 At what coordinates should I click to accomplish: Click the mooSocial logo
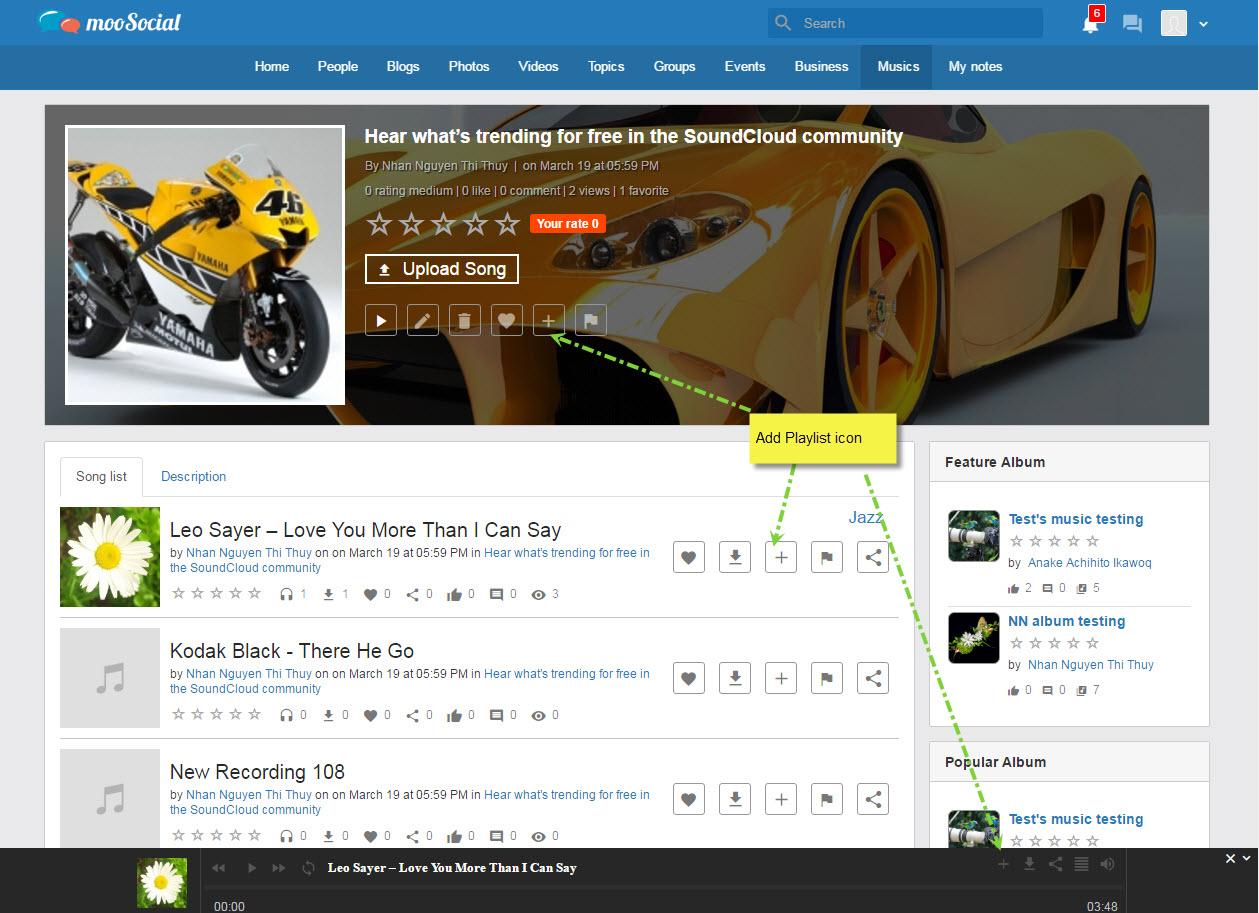(x=110, y=21)
